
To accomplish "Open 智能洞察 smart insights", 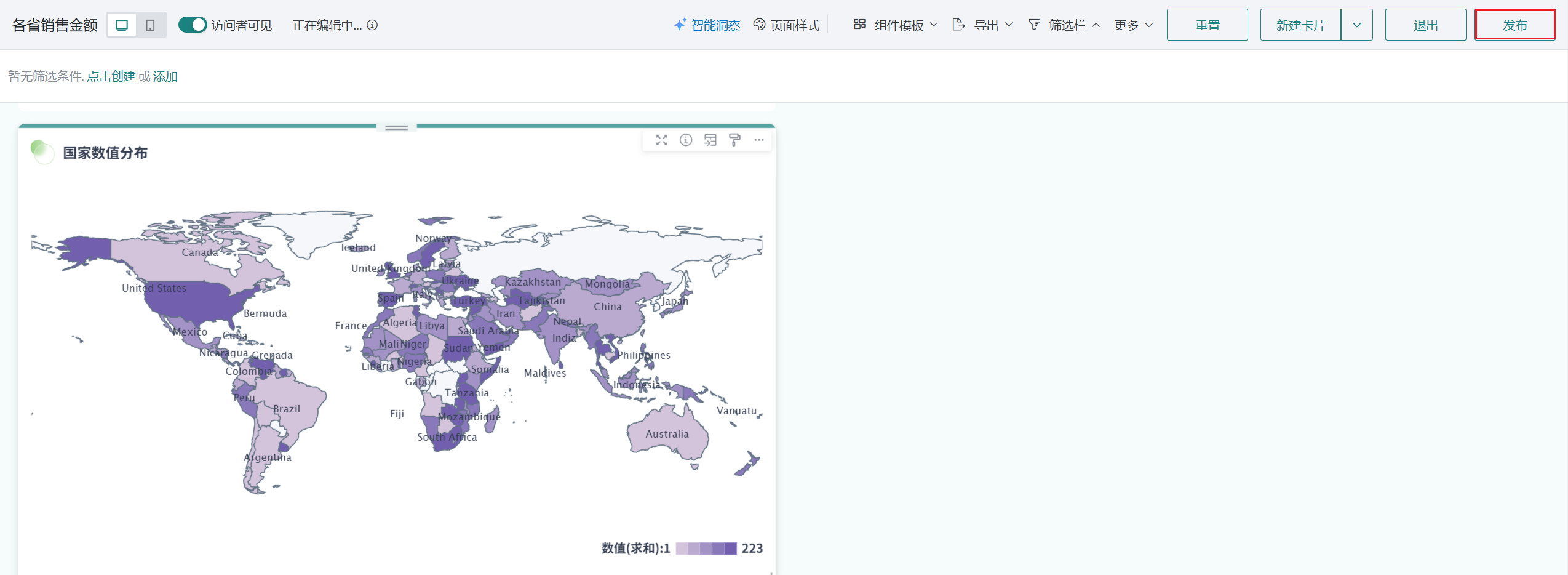I will [707, 25].
